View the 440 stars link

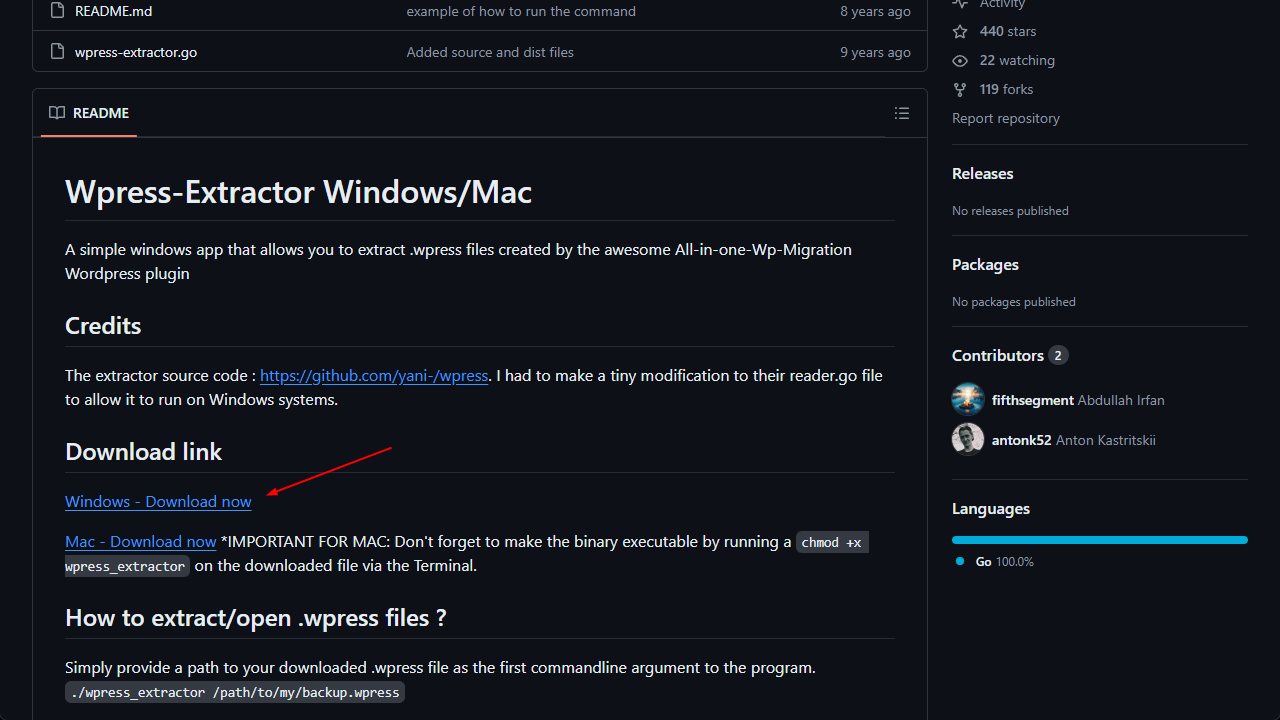[x=1008, y=31]
